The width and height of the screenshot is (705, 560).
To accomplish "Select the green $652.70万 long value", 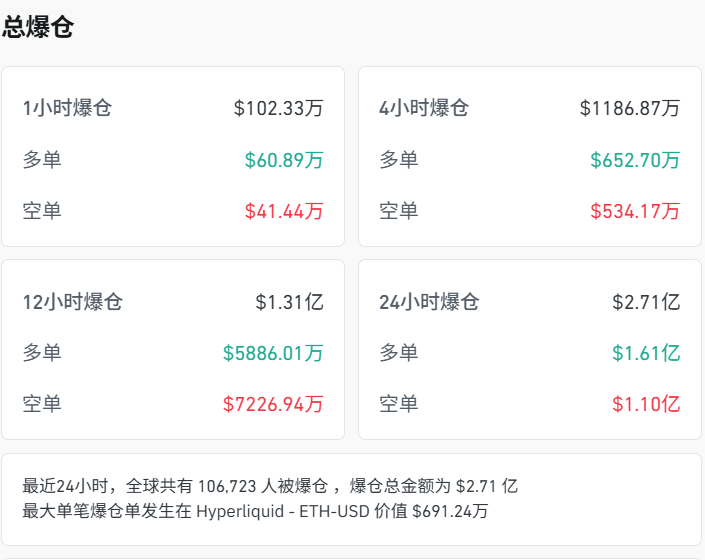I will [x=635, y=160].
